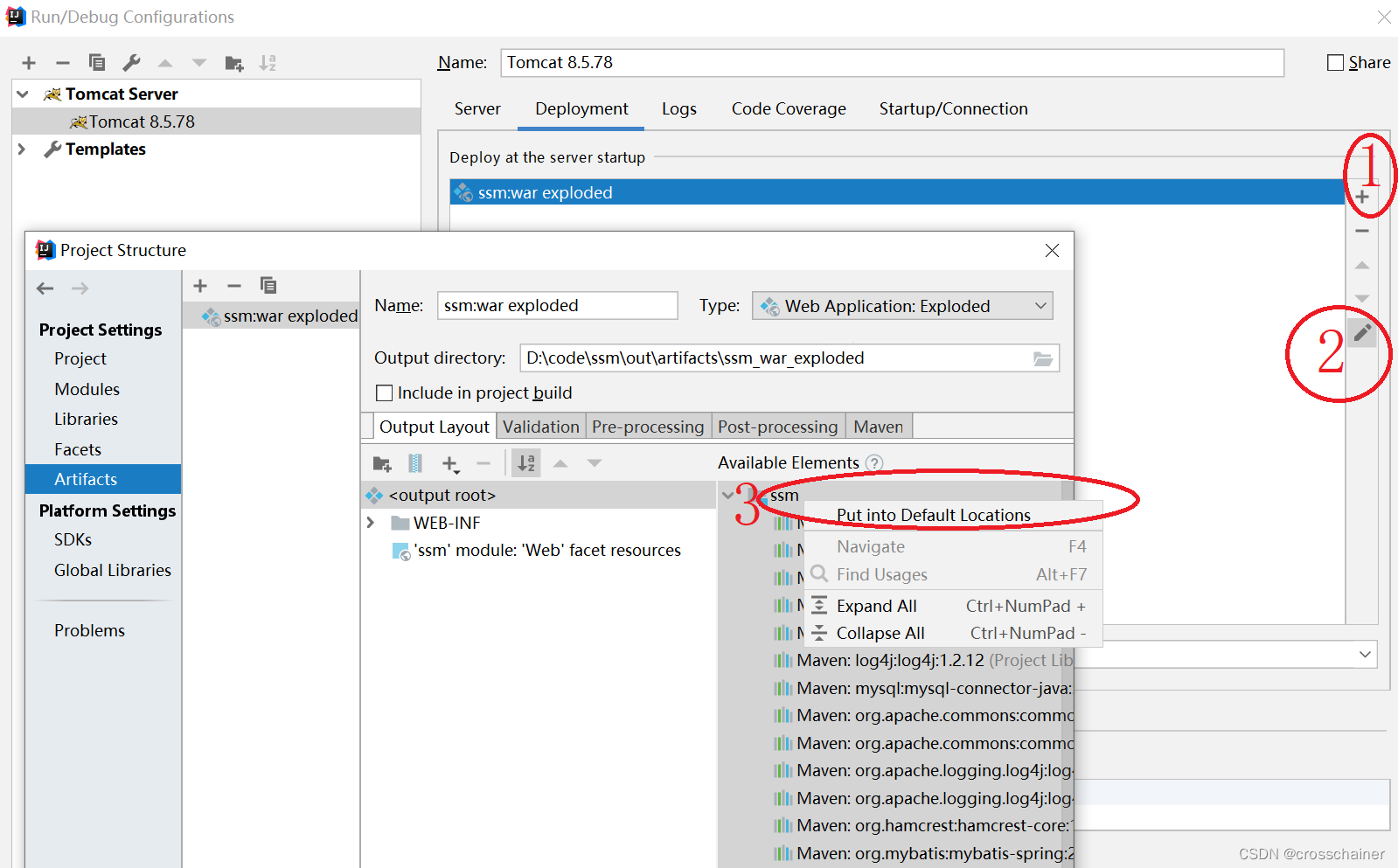Sort run configurations alphabetically

click(268, 63)
